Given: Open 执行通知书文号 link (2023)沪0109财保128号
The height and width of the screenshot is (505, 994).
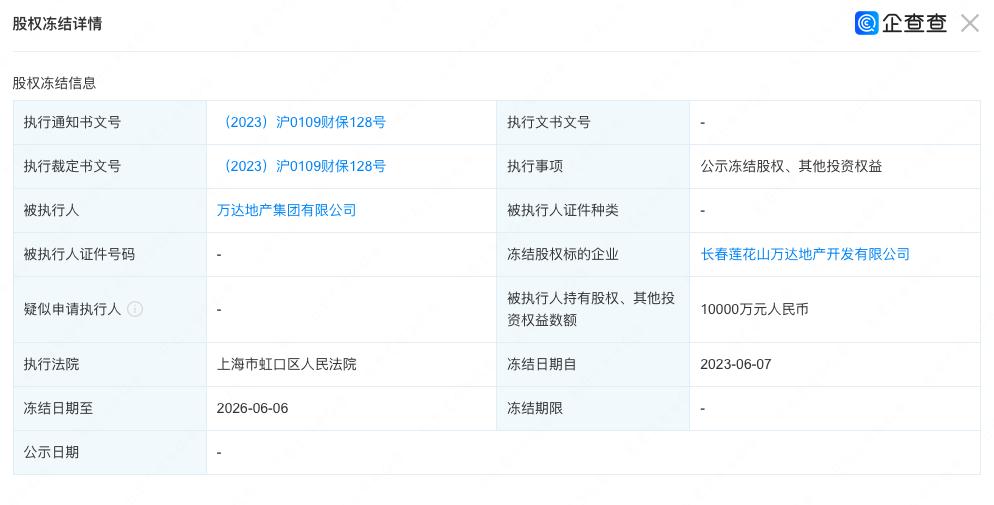Looking at the screenshot, I should click(301, 122).
